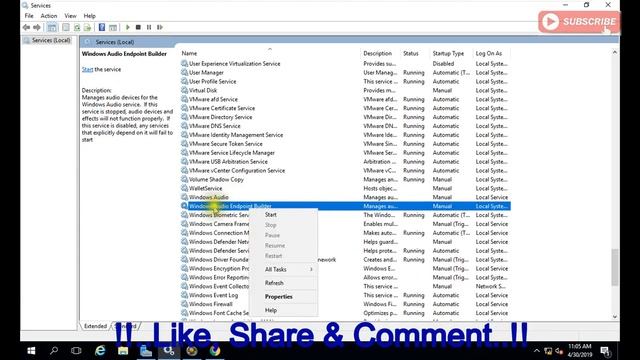Open the View menu
The image size is (640, 360).
point(70,16)
